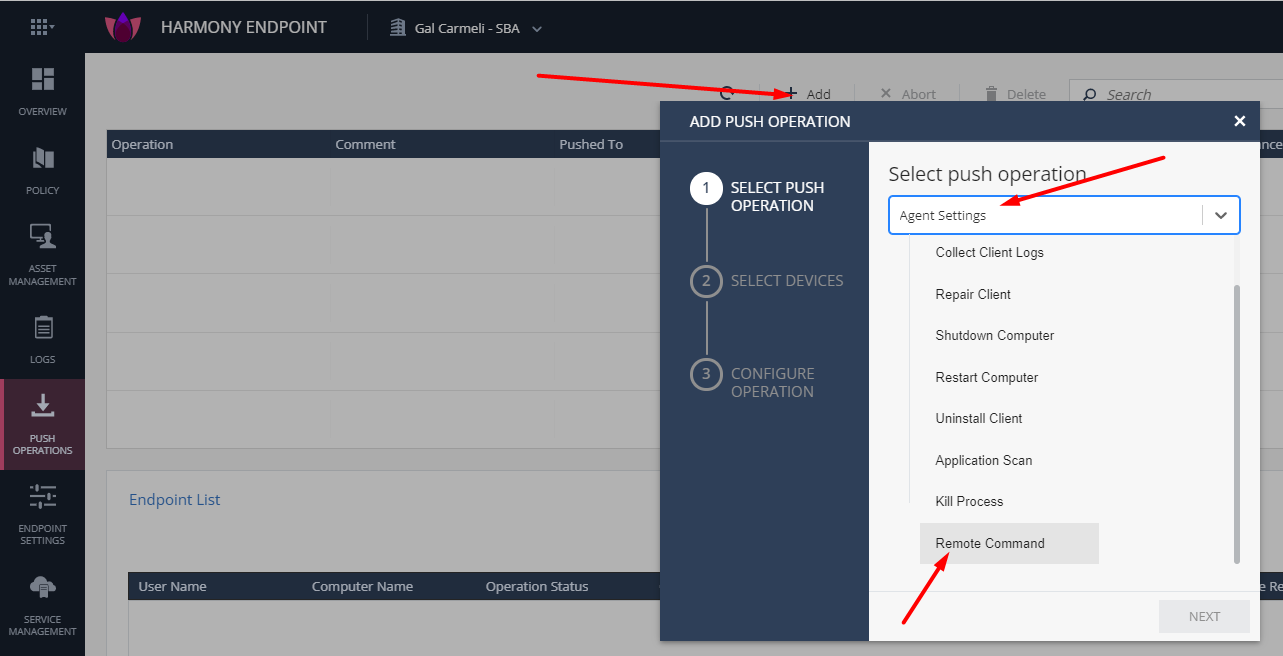Click the Harmony Endpoint lotus logo
The height and width of the screenshot is (656, 1283).
(x=123, y=27)
